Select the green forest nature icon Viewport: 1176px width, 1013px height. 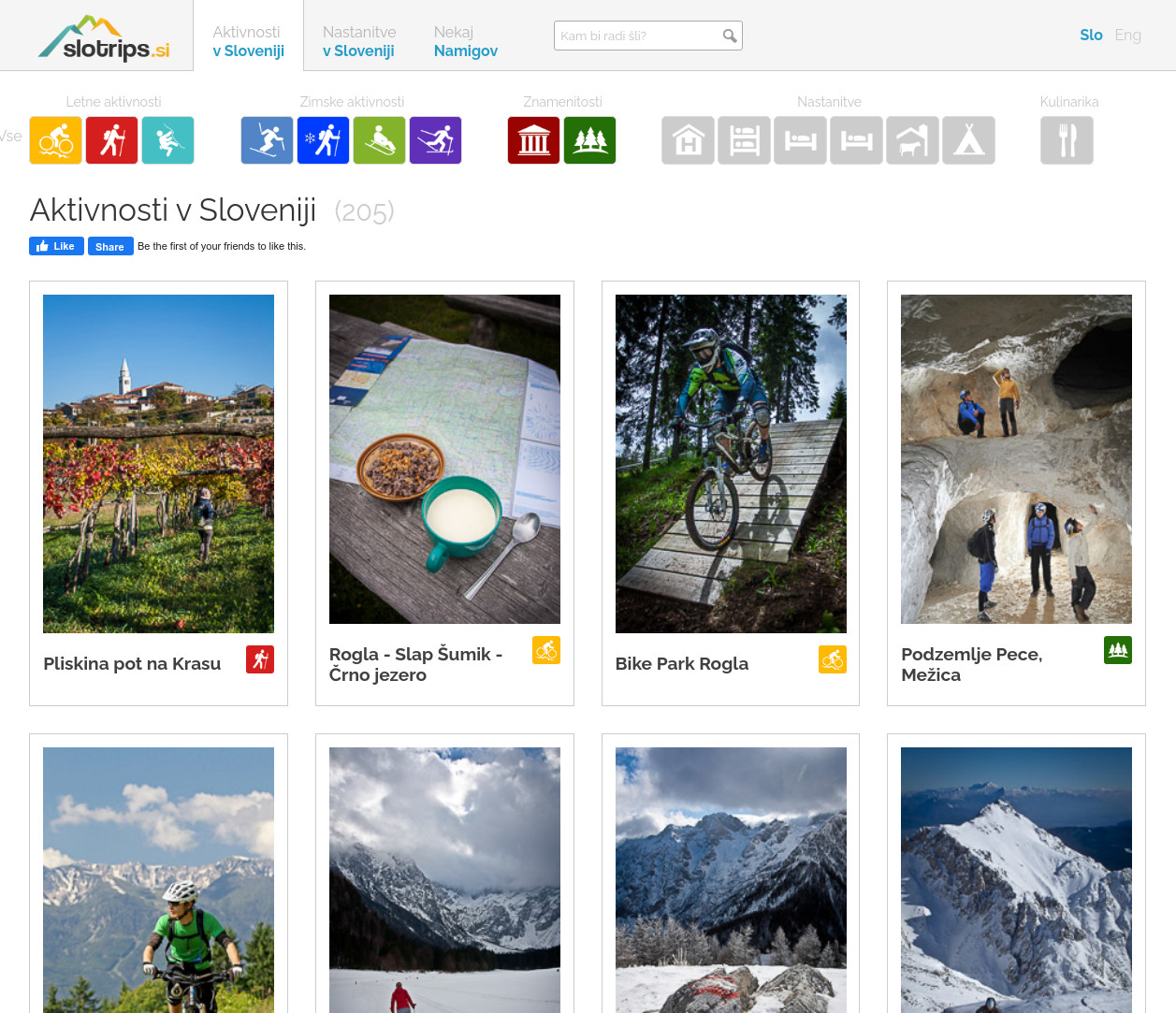[x=589, y=140]
